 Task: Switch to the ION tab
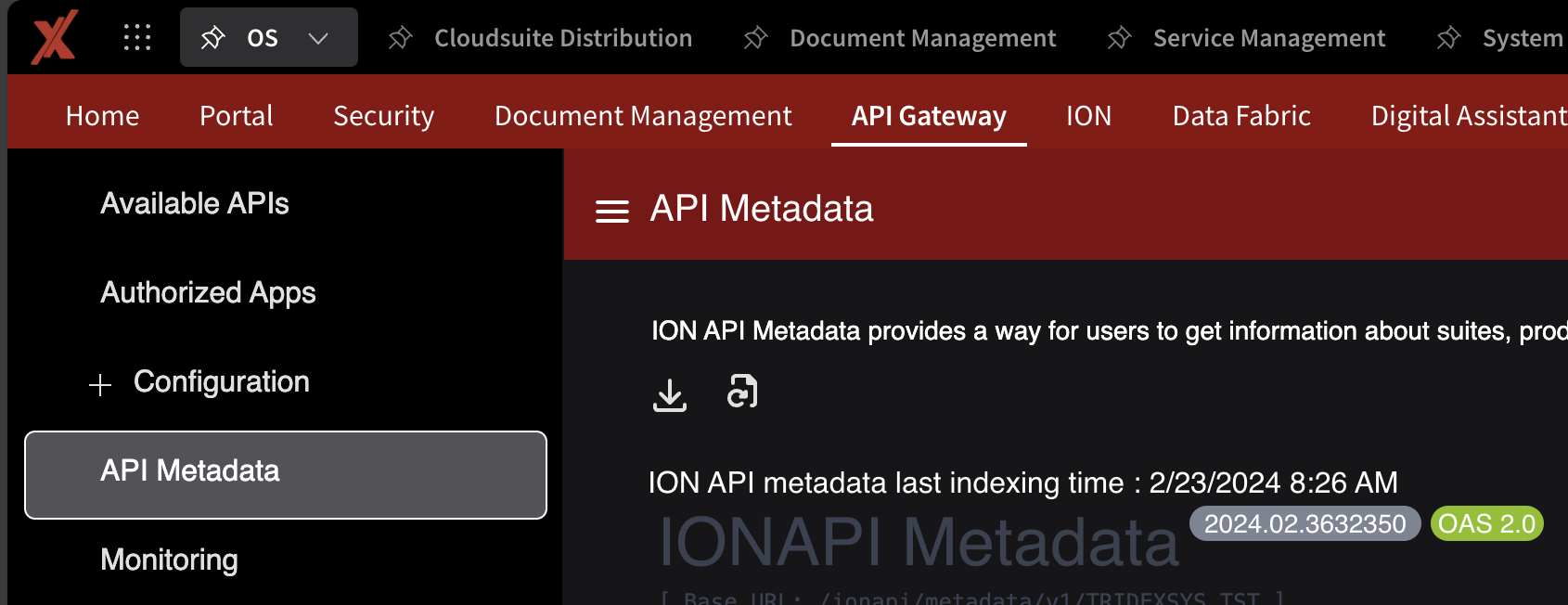tap(1089, 116)
